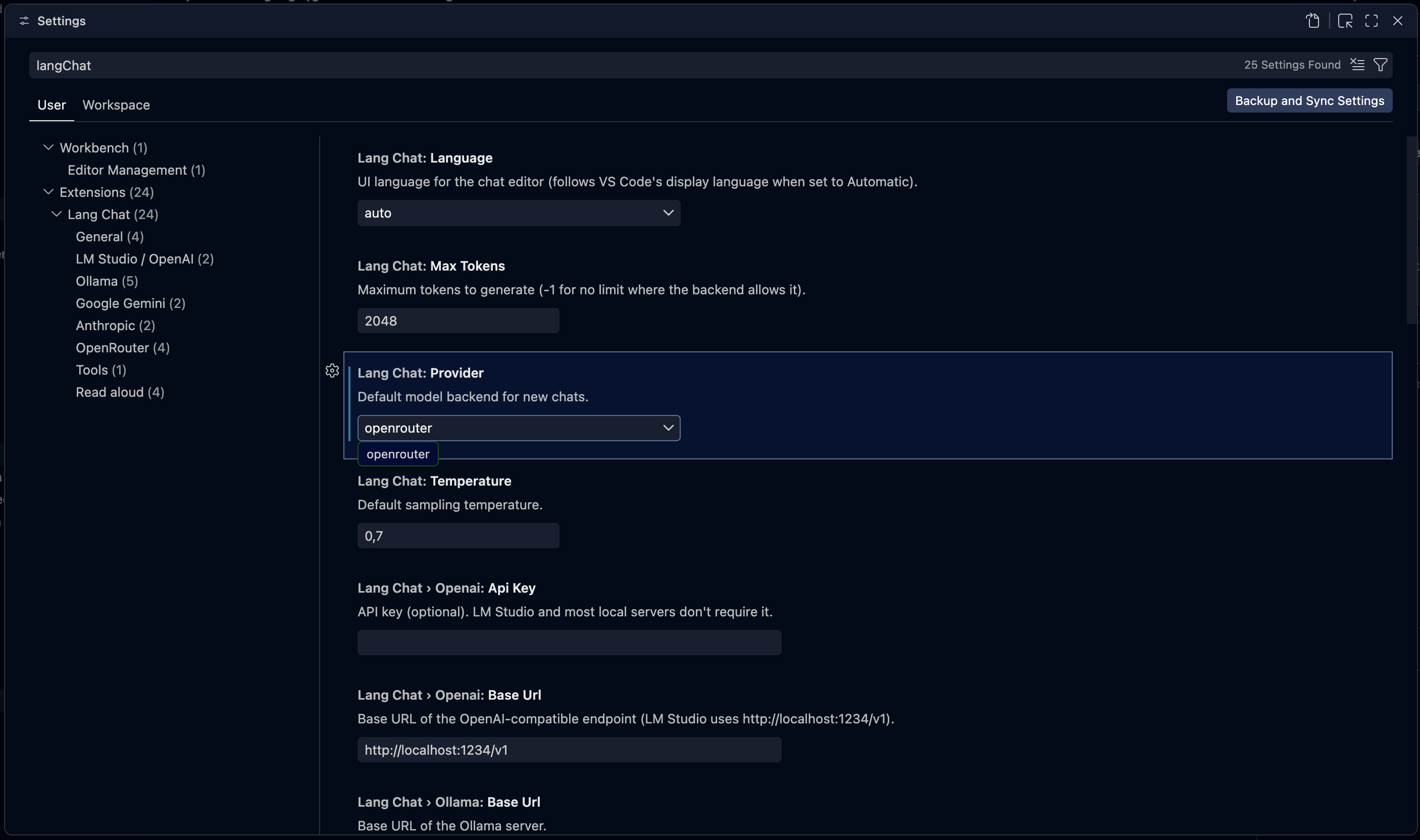Select the Ollama (5) category
The height and width of the screenshot is (840, 1420).
click(107, 281)
